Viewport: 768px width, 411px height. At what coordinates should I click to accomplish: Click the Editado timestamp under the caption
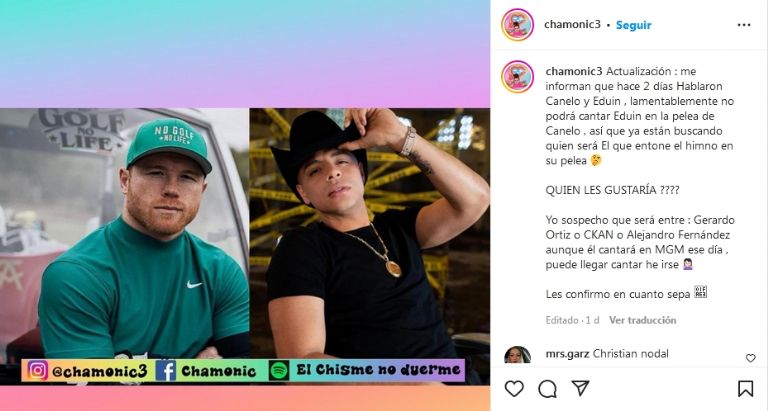click(x=572, y=320)
